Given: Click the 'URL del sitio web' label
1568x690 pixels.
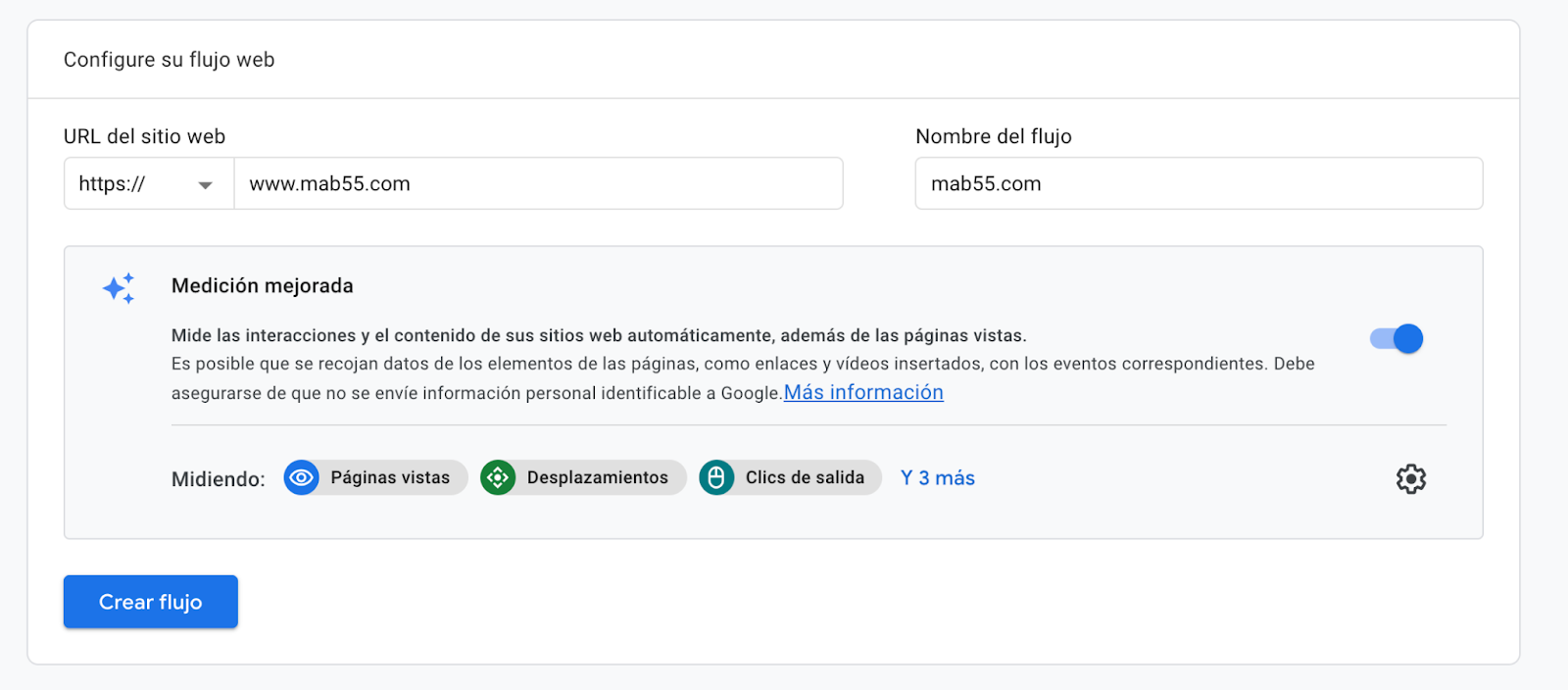Looking at the screenshot, I should tap(145, 137).
